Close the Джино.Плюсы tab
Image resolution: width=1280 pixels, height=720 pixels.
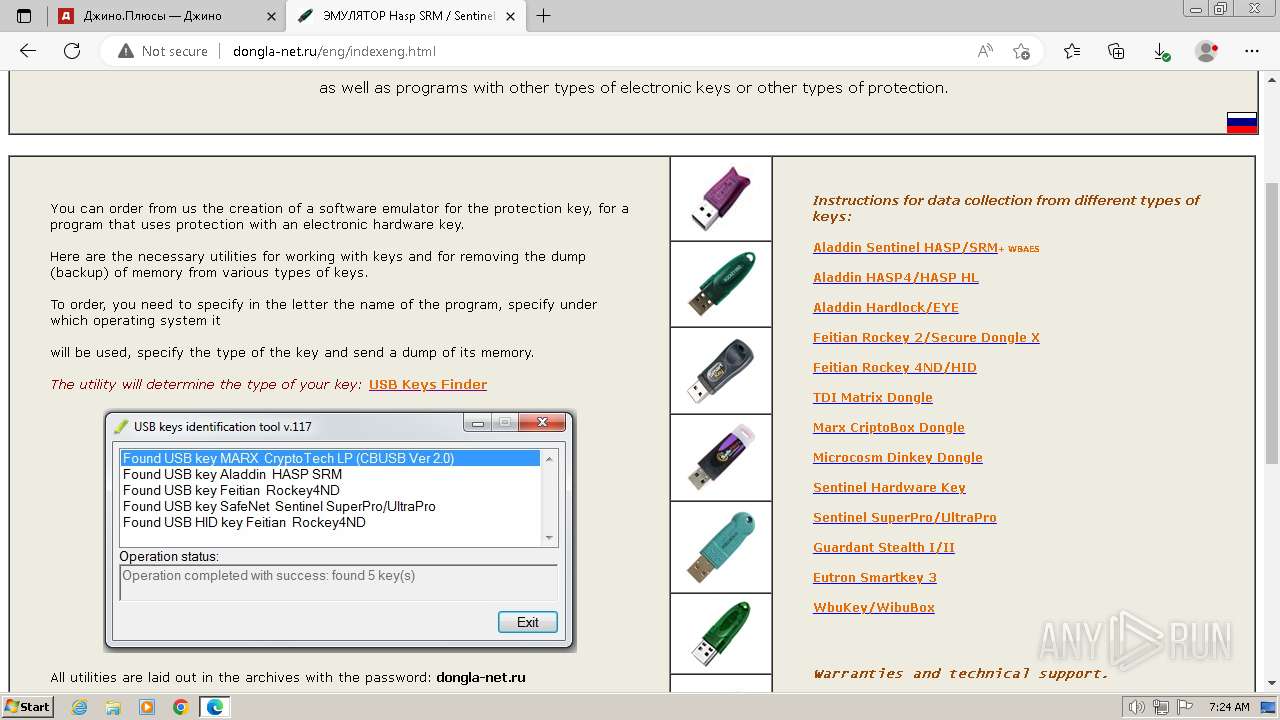[x=270, y=16]
